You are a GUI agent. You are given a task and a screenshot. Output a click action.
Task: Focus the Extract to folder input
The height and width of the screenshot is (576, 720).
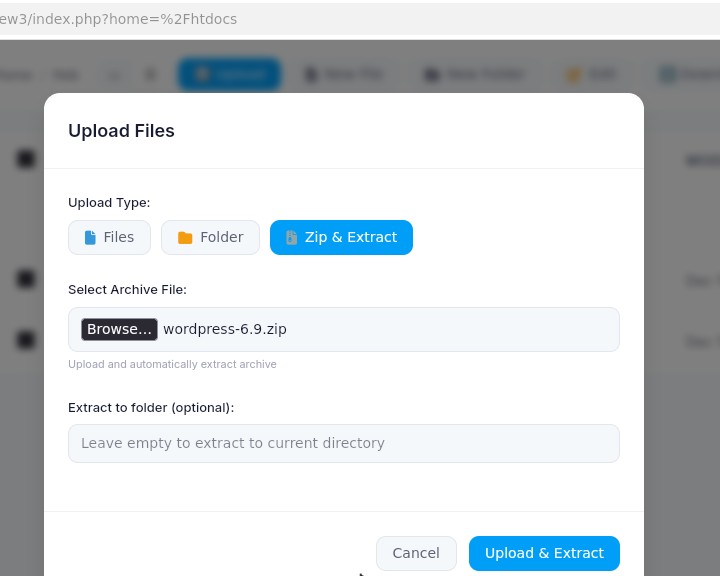point(343,443)
